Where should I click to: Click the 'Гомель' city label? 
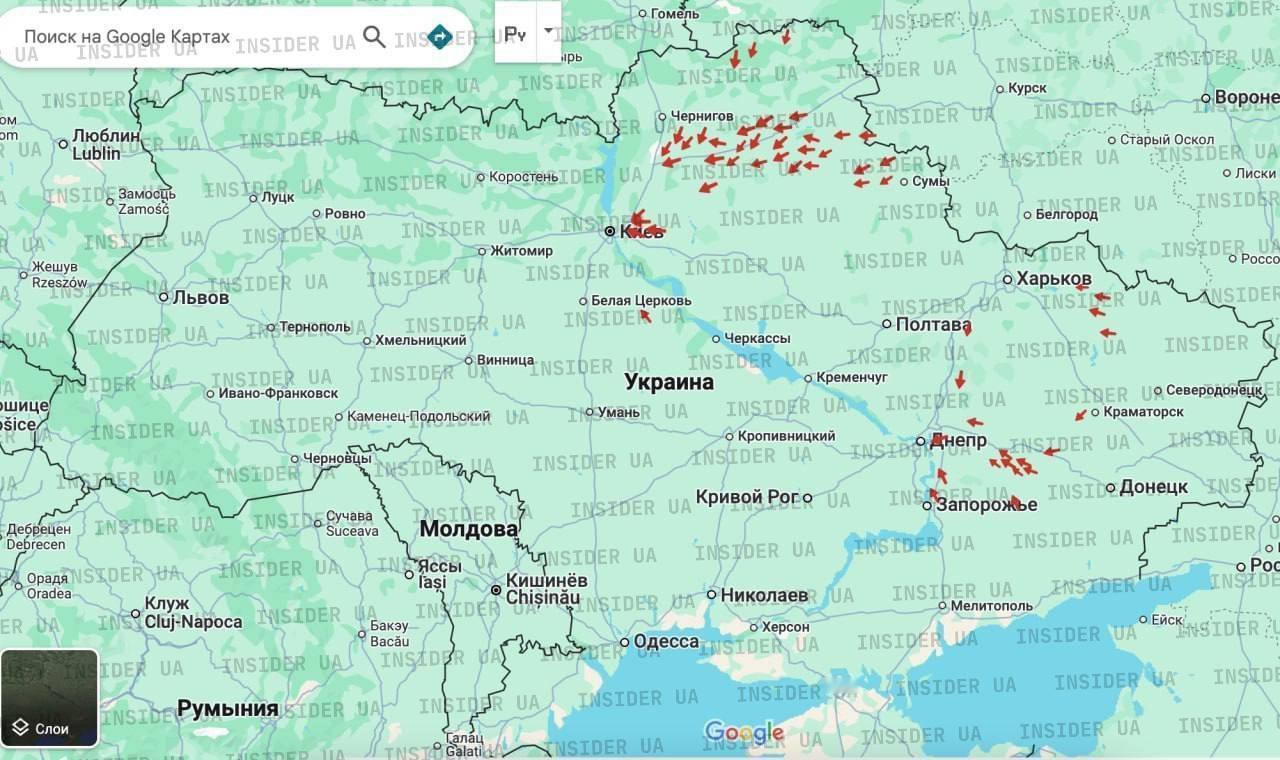pos(675,14)
